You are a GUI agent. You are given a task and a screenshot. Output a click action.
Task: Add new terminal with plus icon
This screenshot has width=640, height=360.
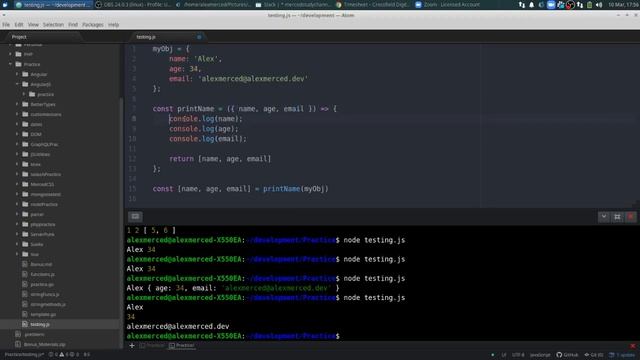(132, 346)
